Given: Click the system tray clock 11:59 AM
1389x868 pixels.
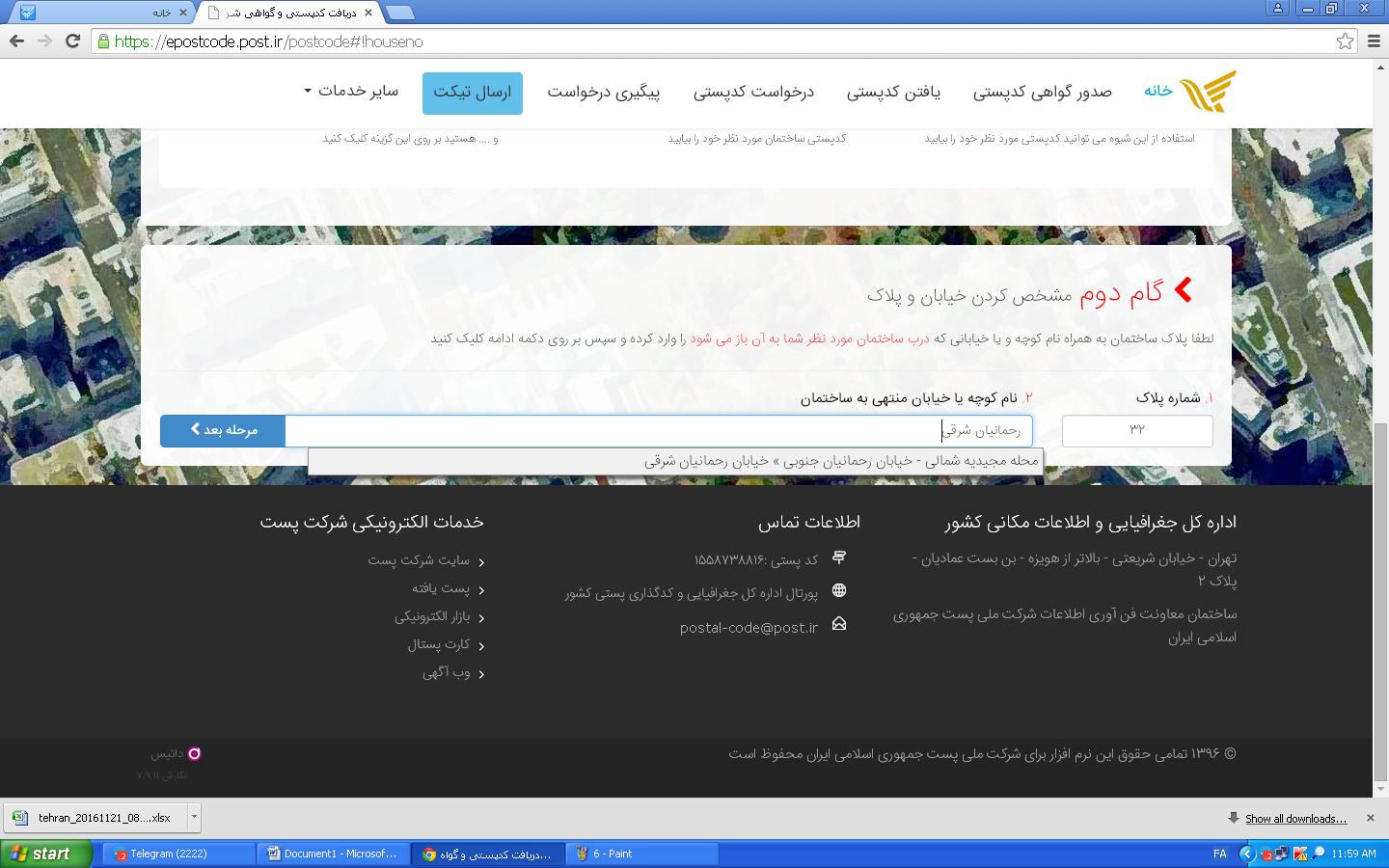Looking at the screenshot, I should click(1353, 854).
